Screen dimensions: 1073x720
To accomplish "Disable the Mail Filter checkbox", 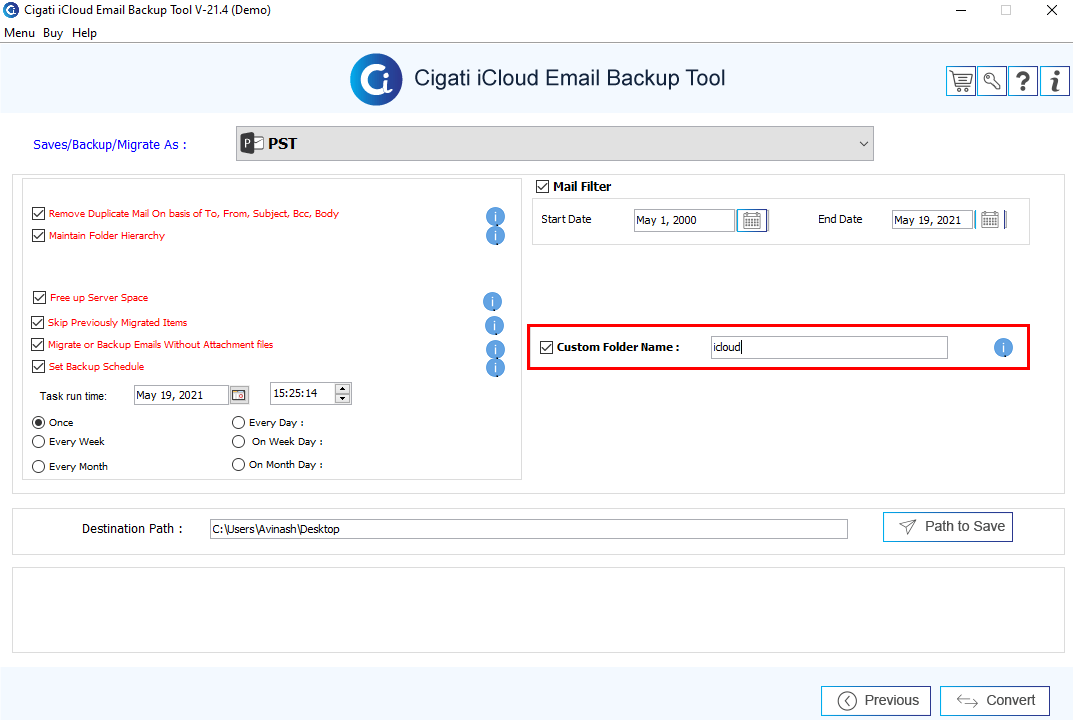I will 543,186.
